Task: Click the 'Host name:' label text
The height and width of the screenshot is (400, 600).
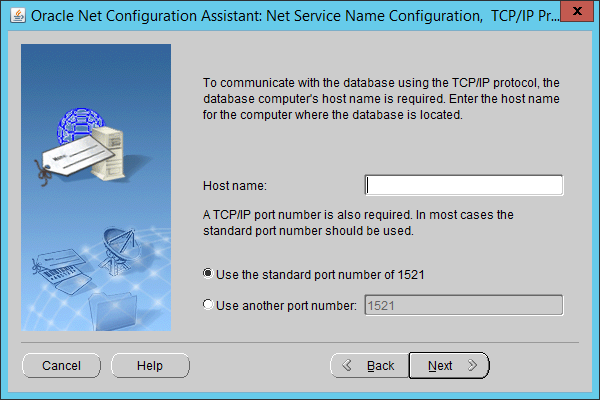Action: click(x=235, y=186)
